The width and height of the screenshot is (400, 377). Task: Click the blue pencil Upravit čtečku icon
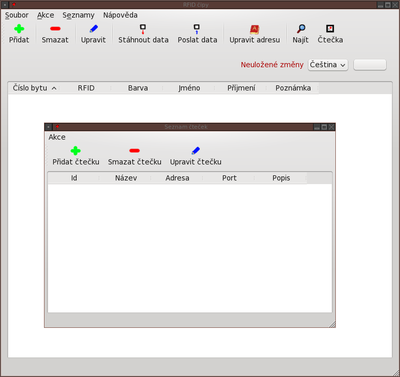(196, 151)
